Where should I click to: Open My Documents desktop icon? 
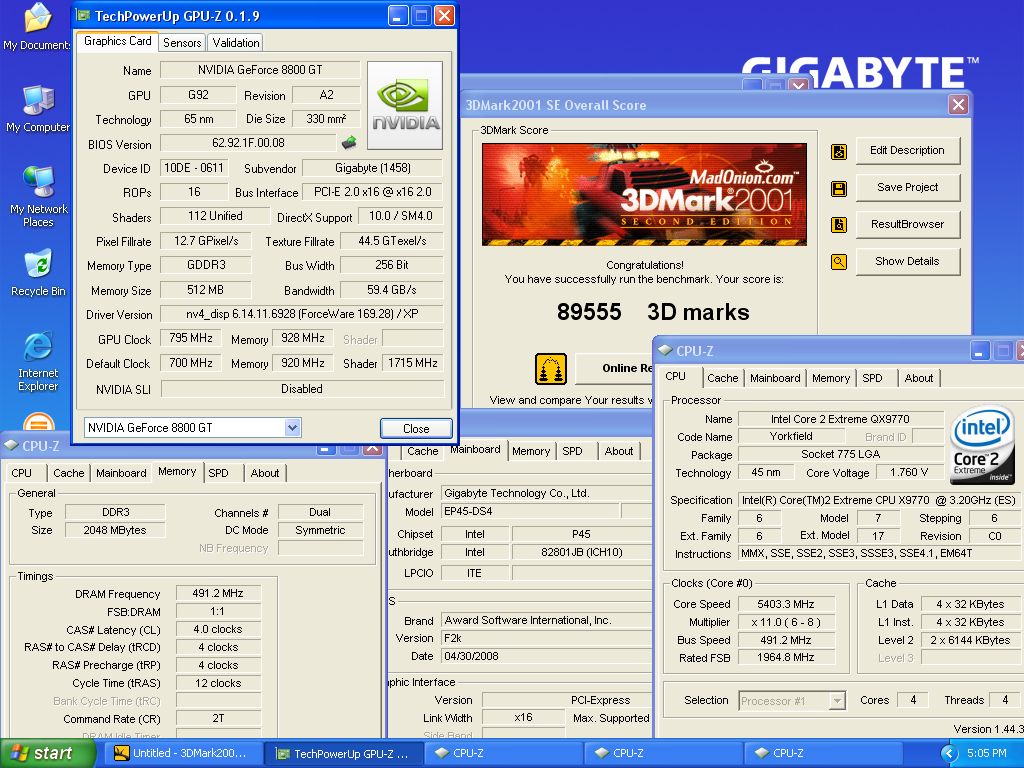pyautogui.click(x=37, y=26)
